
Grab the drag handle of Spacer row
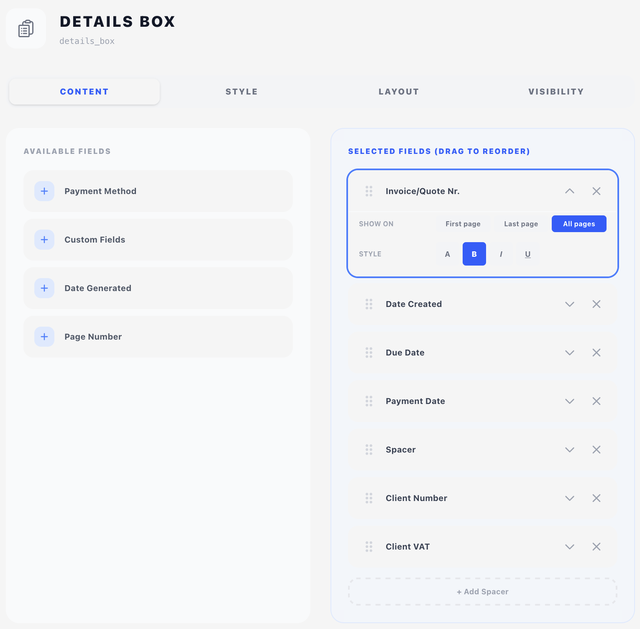(x=369, y=450)
